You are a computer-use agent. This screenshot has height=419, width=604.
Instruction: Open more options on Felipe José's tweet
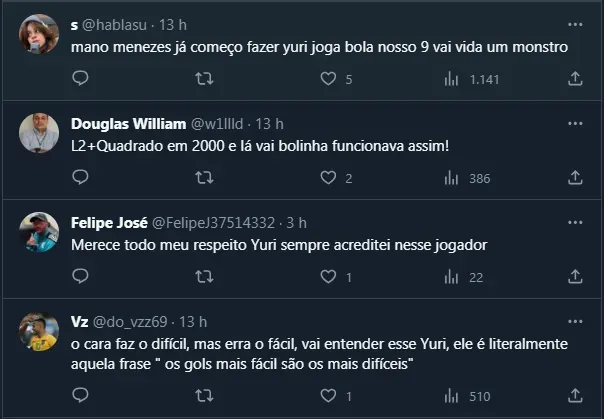(x=575, y=221)
